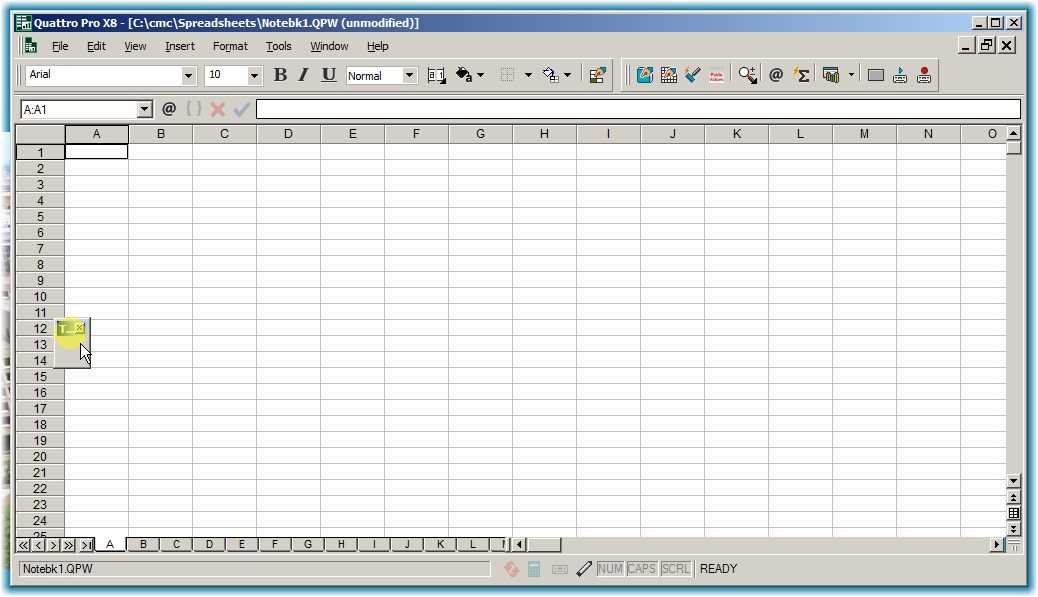Open the Arial font name dropdown
The width and height of the screenshot is (1038, 597).
(x=189, y=76)
